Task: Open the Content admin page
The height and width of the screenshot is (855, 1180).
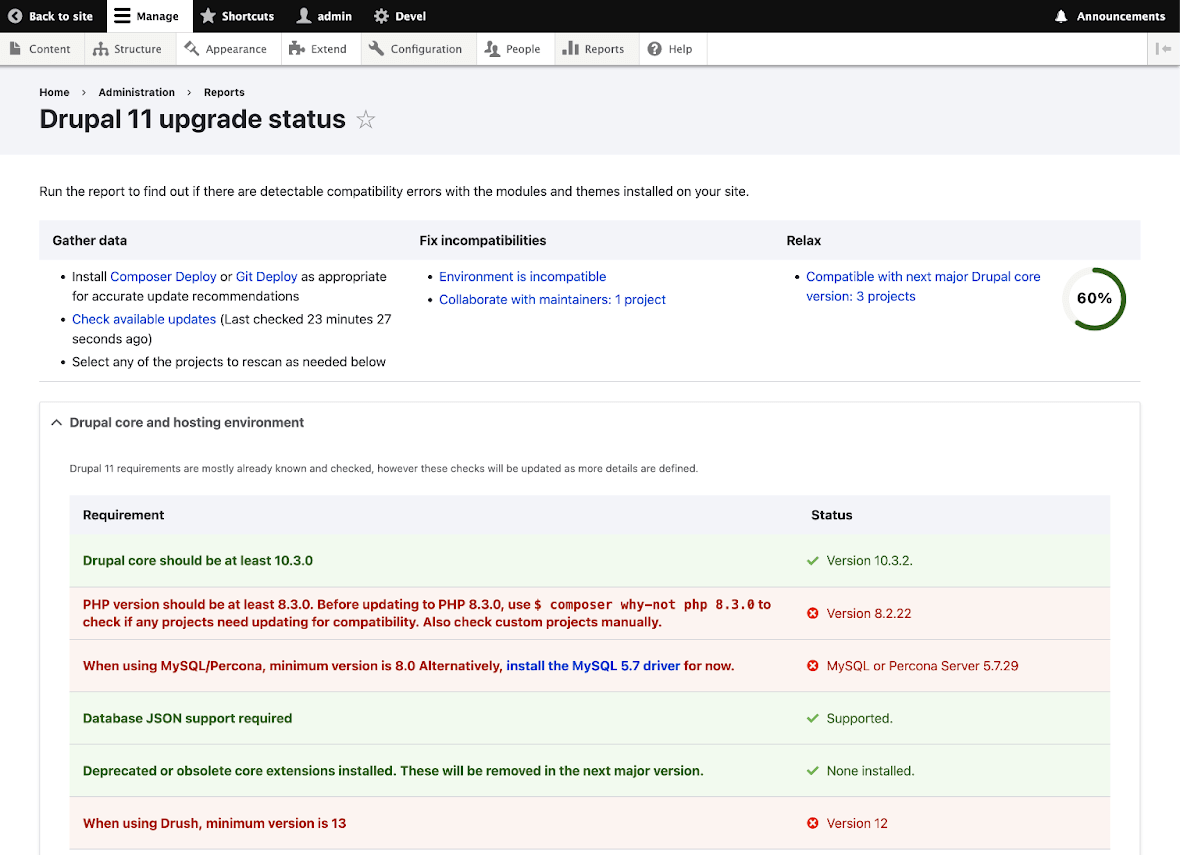Action: [41, 49]
